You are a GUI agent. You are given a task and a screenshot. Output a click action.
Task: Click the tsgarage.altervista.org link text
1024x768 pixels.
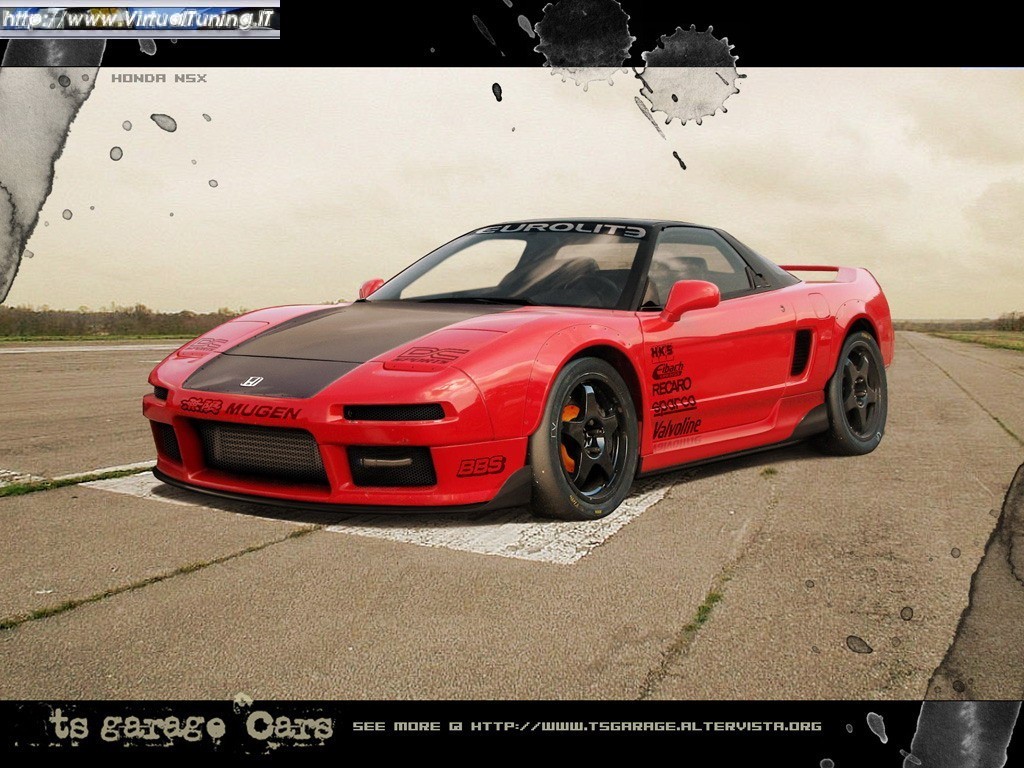pyautogui.click(x=646, y=726)
